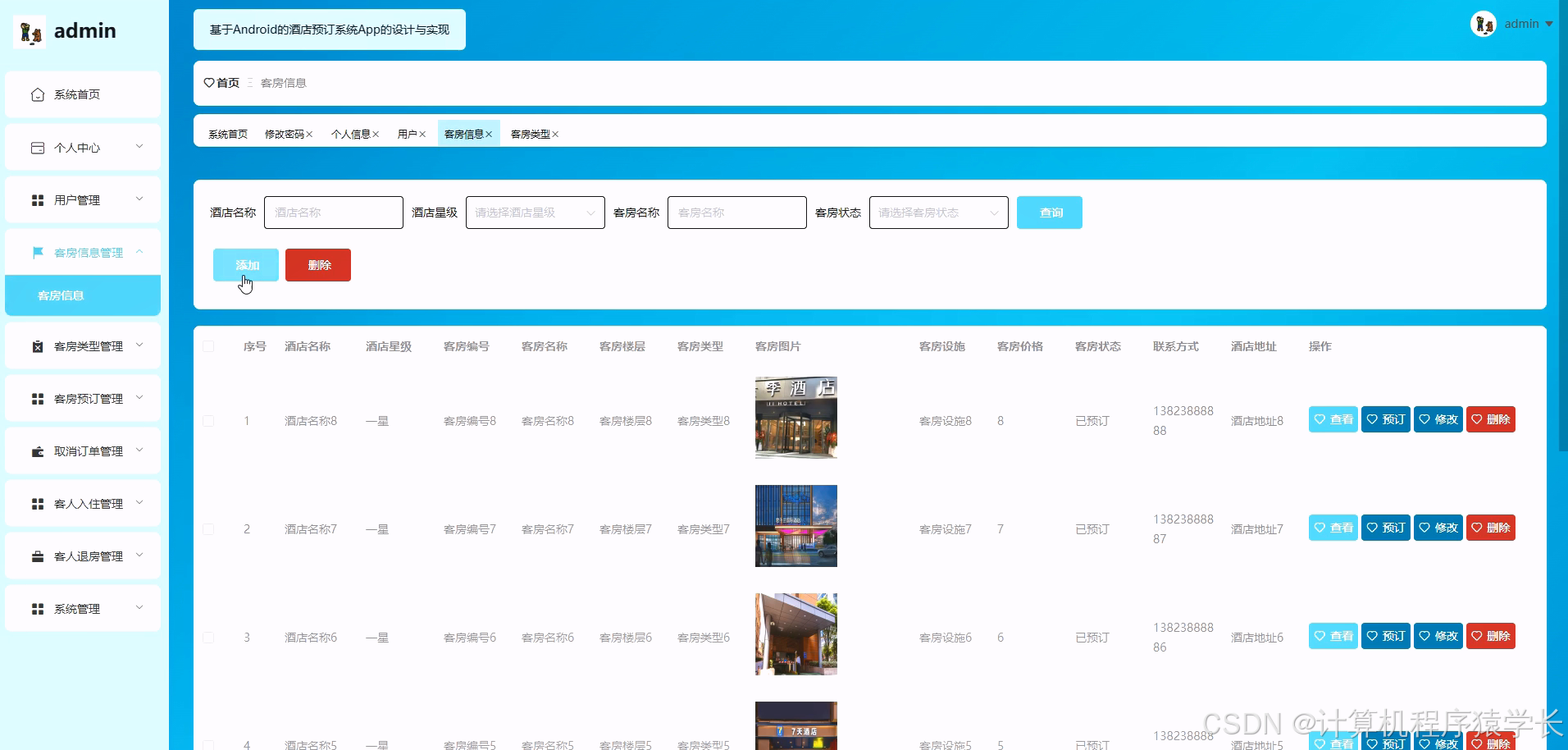This screenshot has height=750, width=1568.
Task: Close the 用户 tab
Action: pos(422,135)
